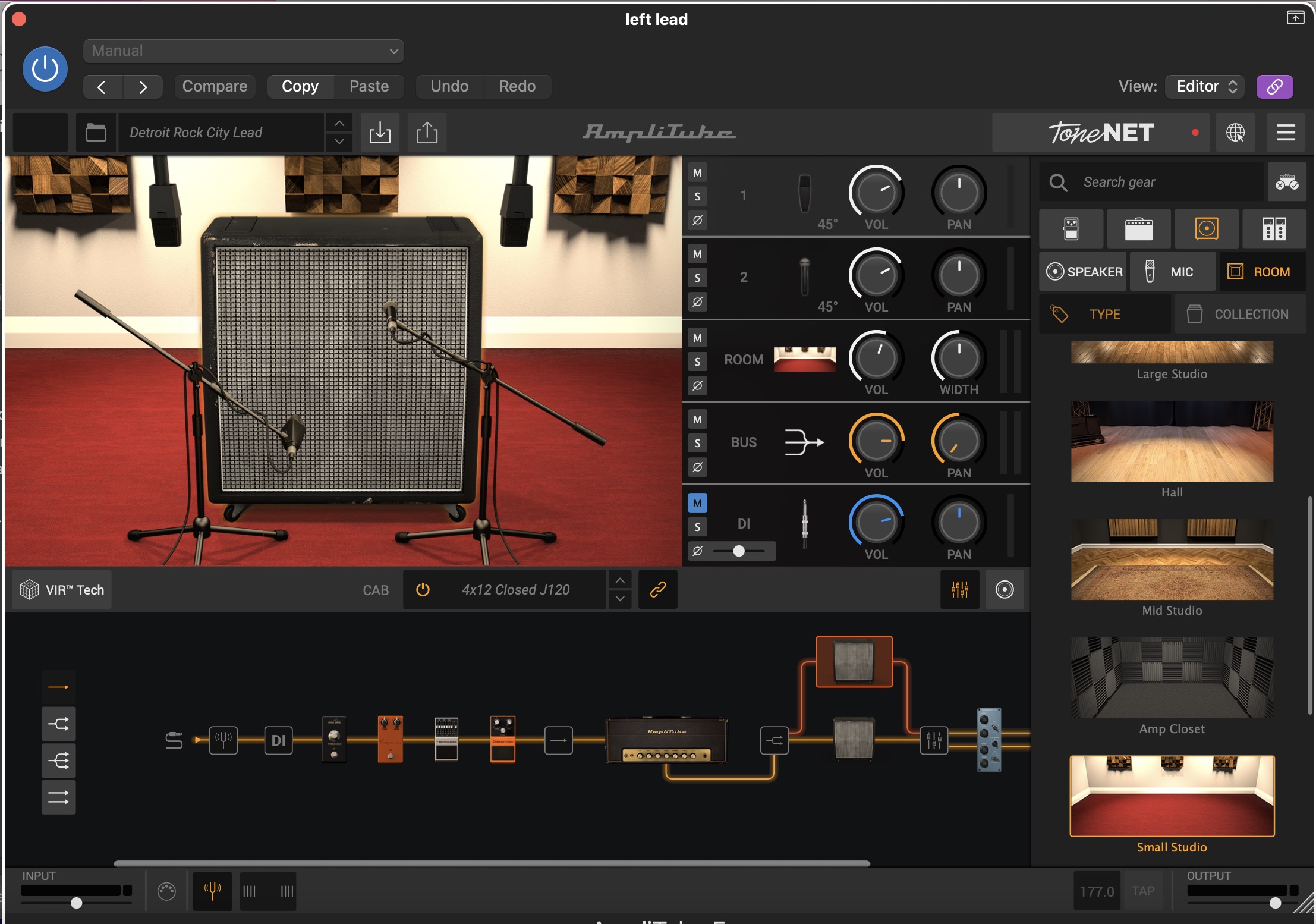Viewport: 1316px width, 924px height.
Task: Select the COLLECTION filter tab
Action: tap(1240, 314)
